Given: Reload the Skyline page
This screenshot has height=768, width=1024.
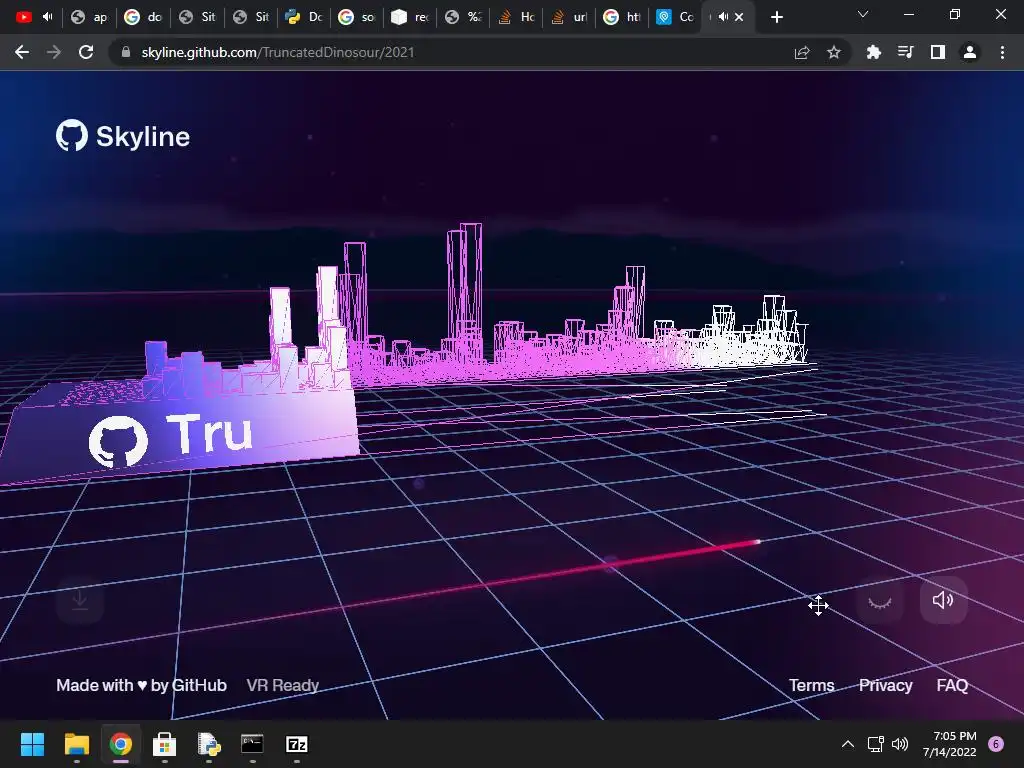Looking at the screenshot, I should [86, 52].
